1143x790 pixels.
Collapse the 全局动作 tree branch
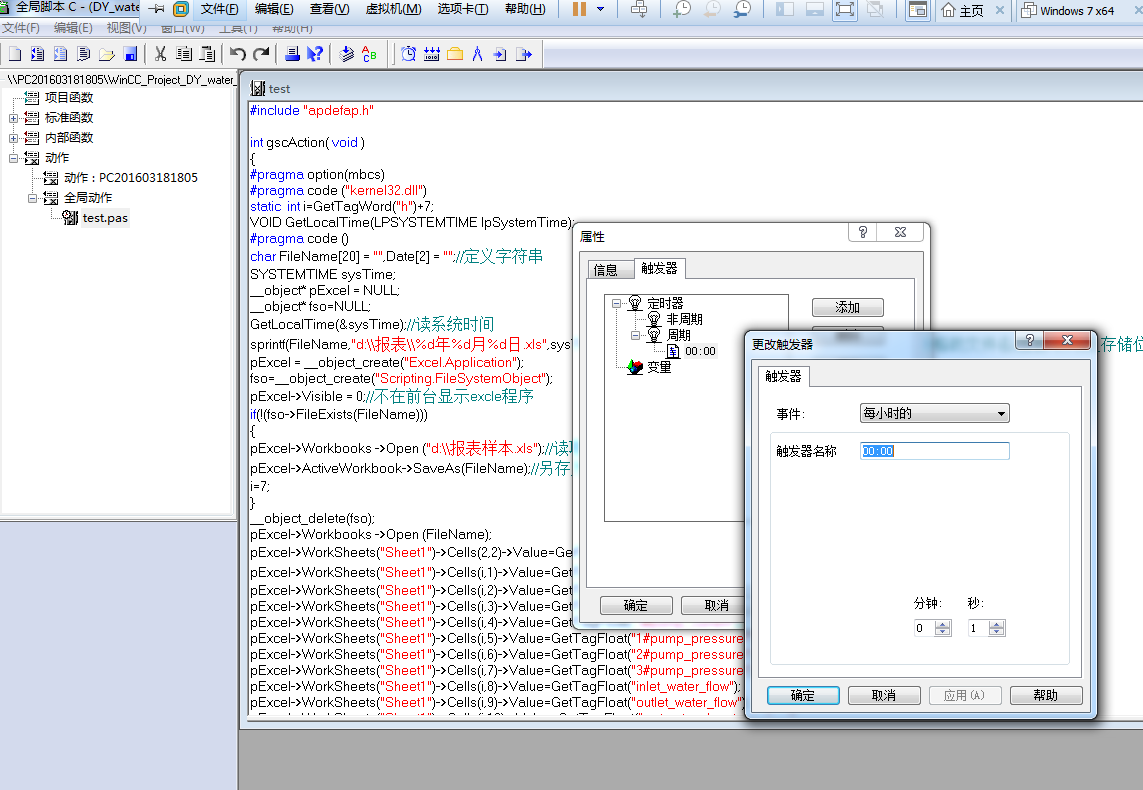31,197
